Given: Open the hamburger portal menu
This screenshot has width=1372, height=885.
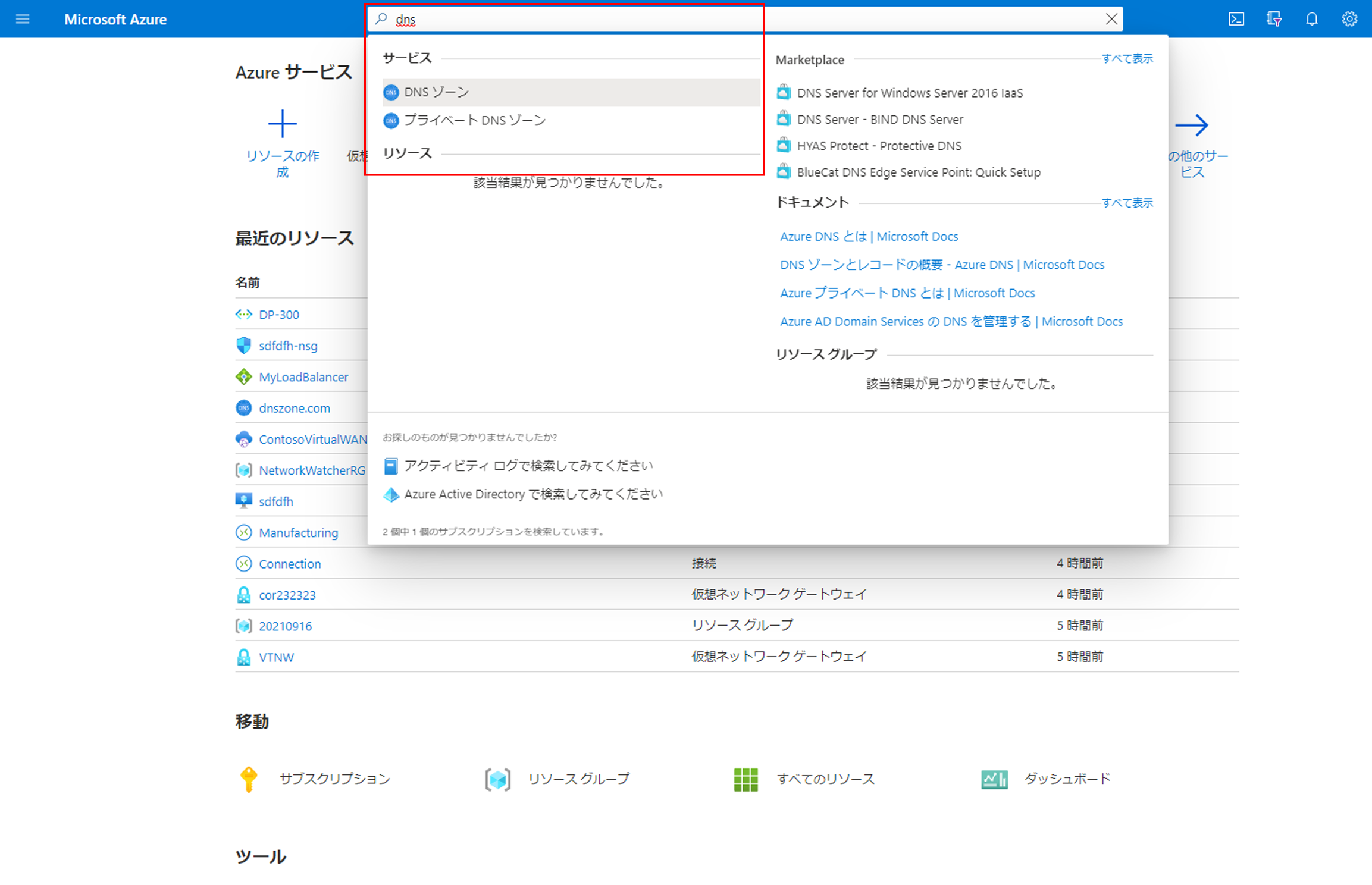Looking at the screenshot, I should point(23,19).
